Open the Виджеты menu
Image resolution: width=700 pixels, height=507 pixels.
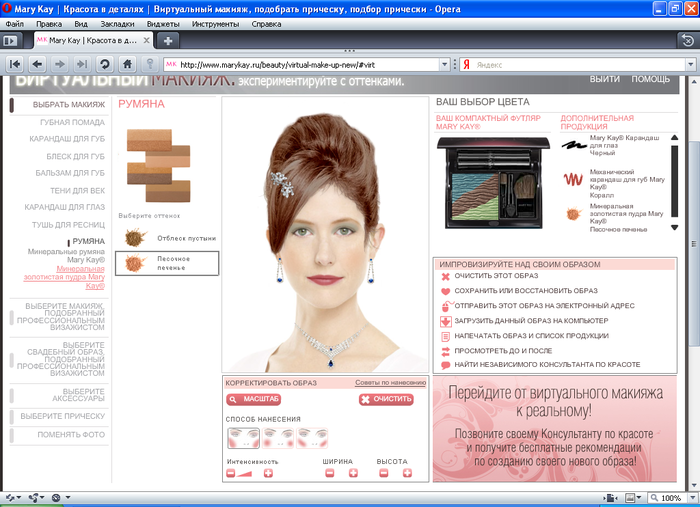click(163, 24)
